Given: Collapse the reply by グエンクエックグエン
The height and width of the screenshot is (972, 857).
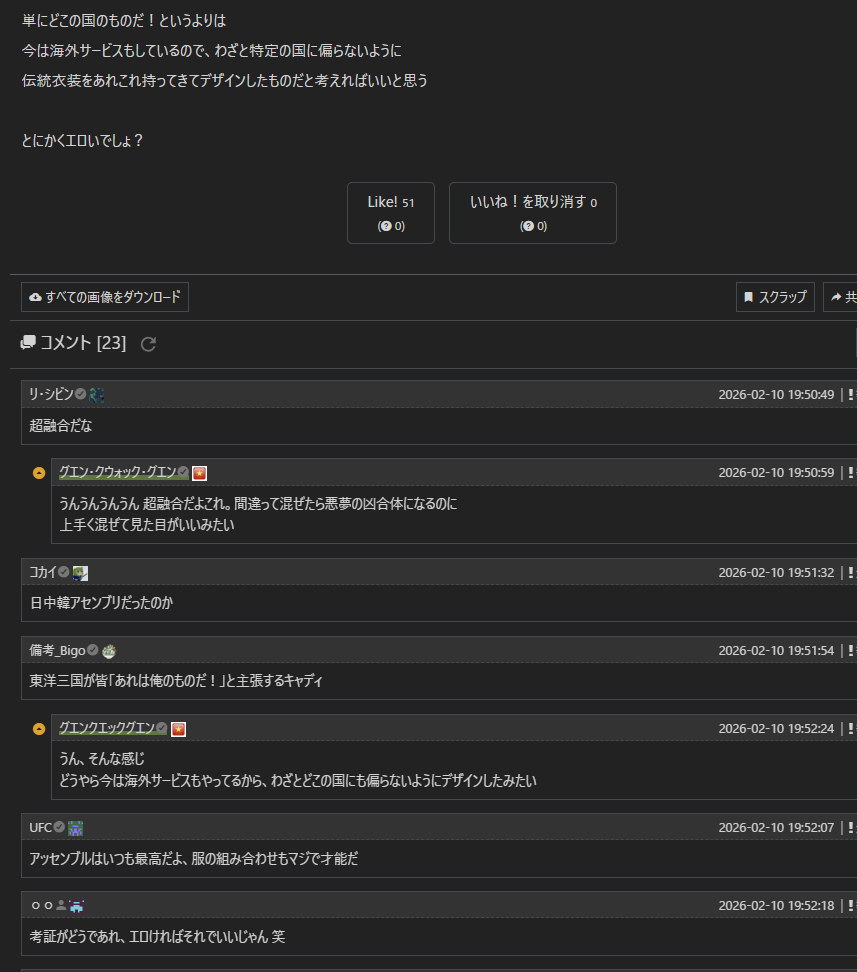Looking at the screenshot, I should pos(39,729).
